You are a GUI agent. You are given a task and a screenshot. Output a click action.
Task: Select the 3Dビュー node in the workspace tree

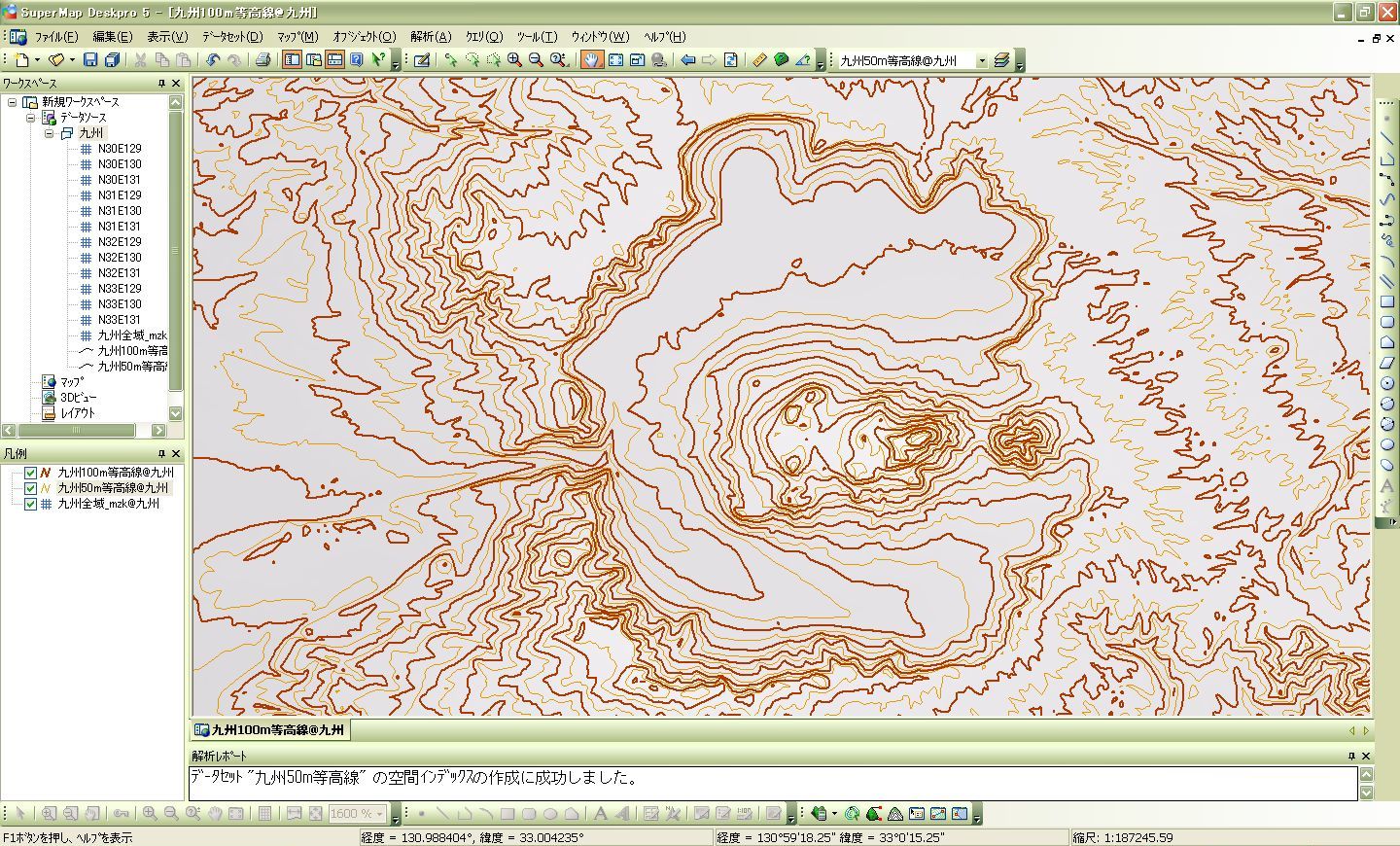(x=78, y=398)
